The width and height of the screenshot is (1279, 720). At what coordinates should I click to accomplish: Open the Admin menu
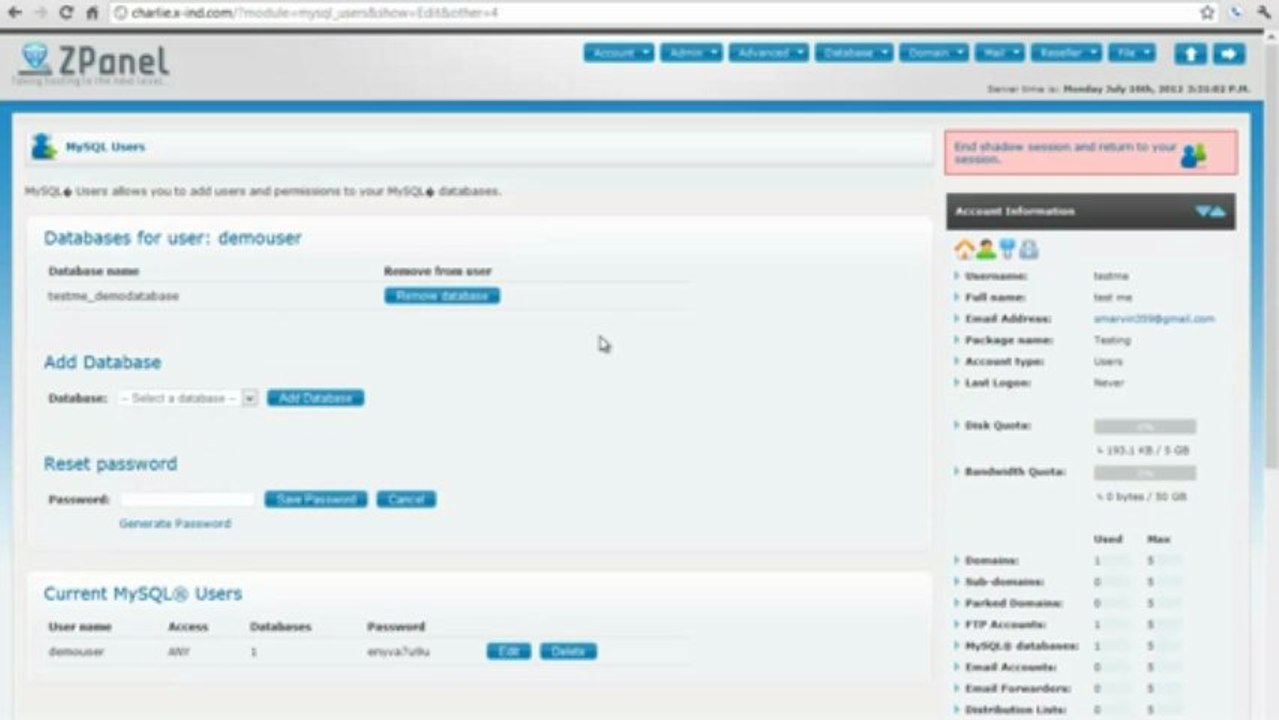click(691, 53)
